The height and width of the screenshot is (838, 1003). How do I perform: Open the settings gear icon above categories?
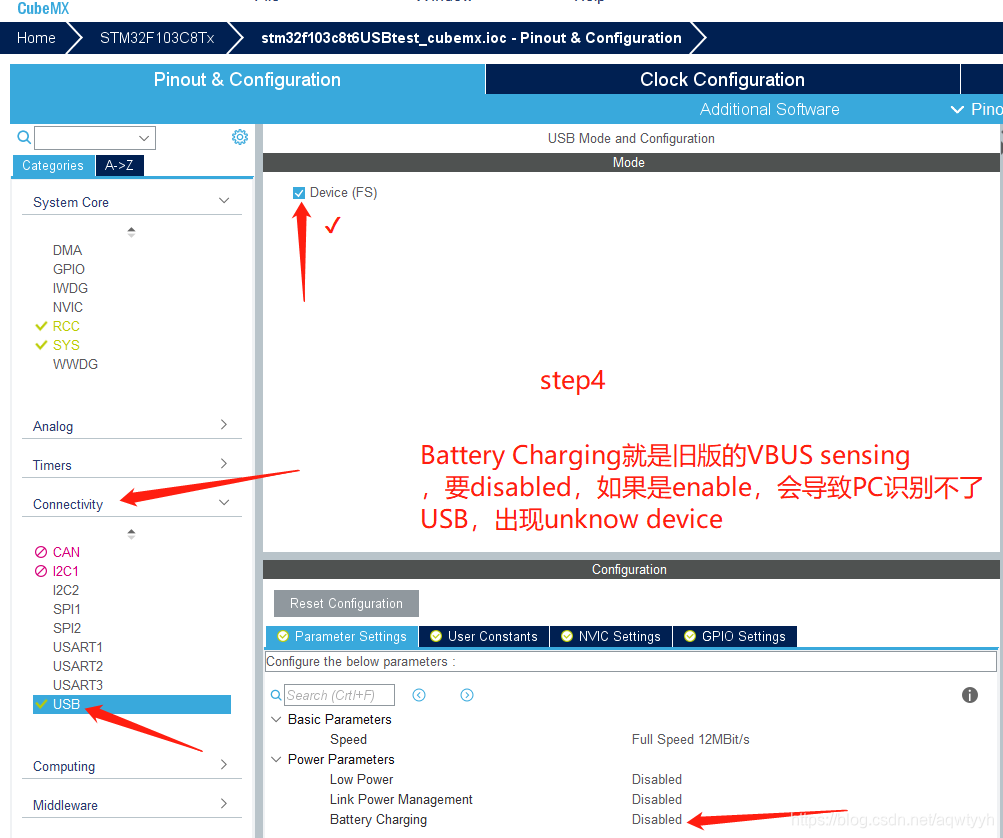240,137
